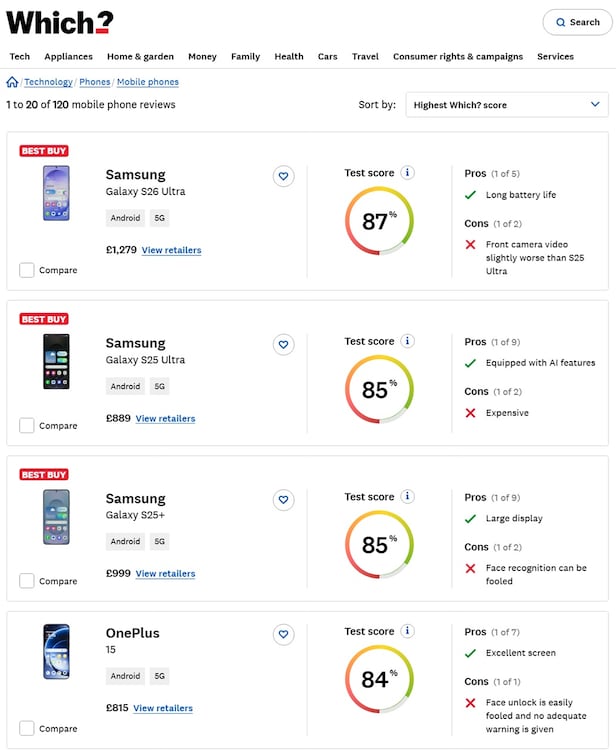Save OnePlus 15 using heart icon
Viewport: 616px width, 756px height.
click(283, 634)
